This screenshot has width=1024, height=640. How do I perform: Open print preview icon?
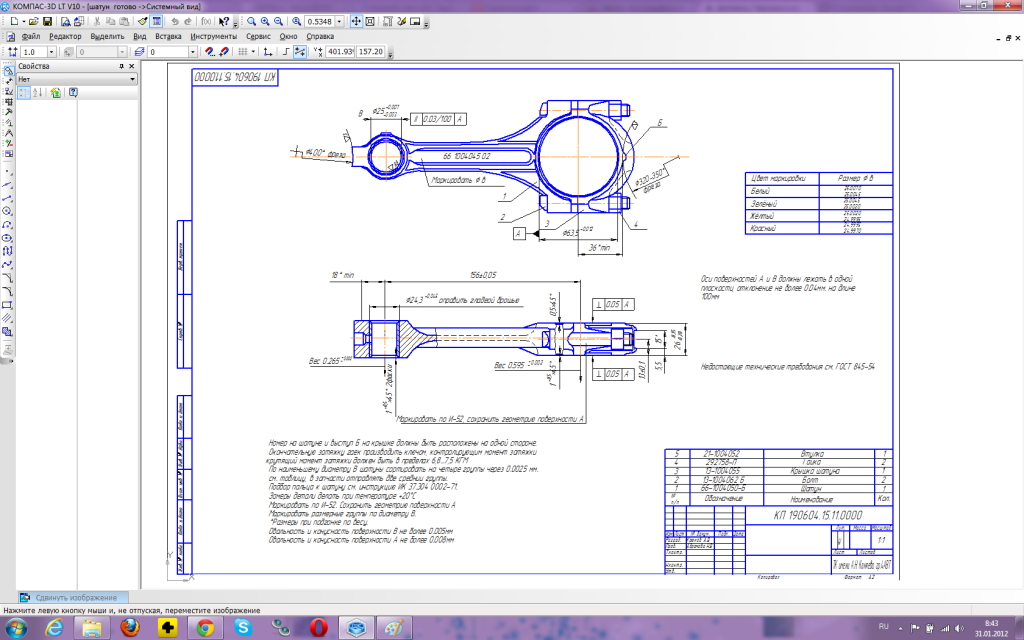click(x=65, y=22)
